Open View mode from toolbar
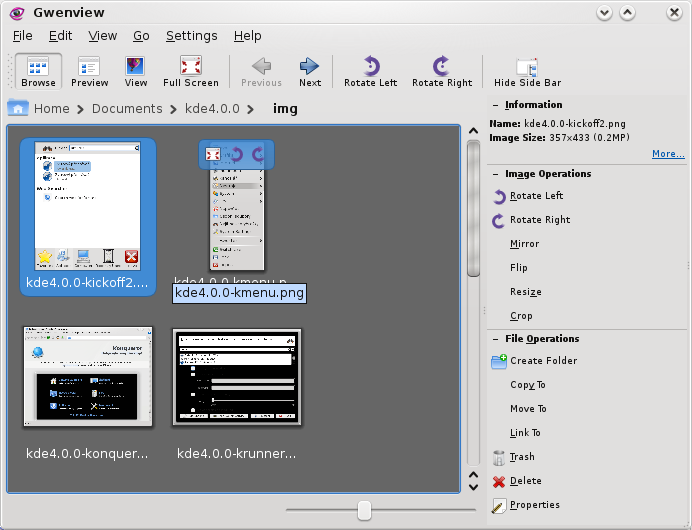This screenshot has width=692, height=530. pos(135,71)
